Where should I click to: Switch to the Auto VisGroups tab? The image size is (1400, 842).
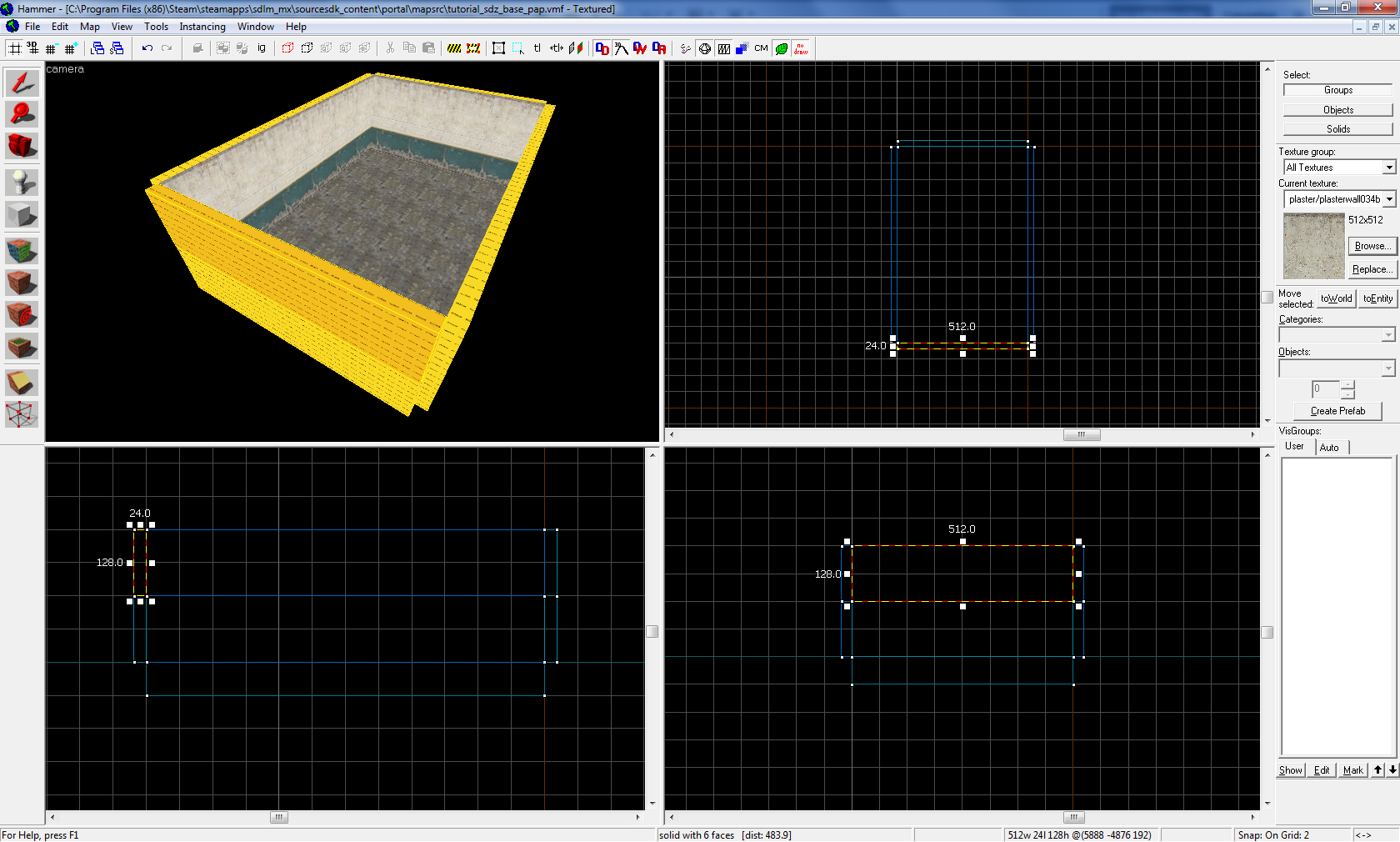(x=1329, y=448)
